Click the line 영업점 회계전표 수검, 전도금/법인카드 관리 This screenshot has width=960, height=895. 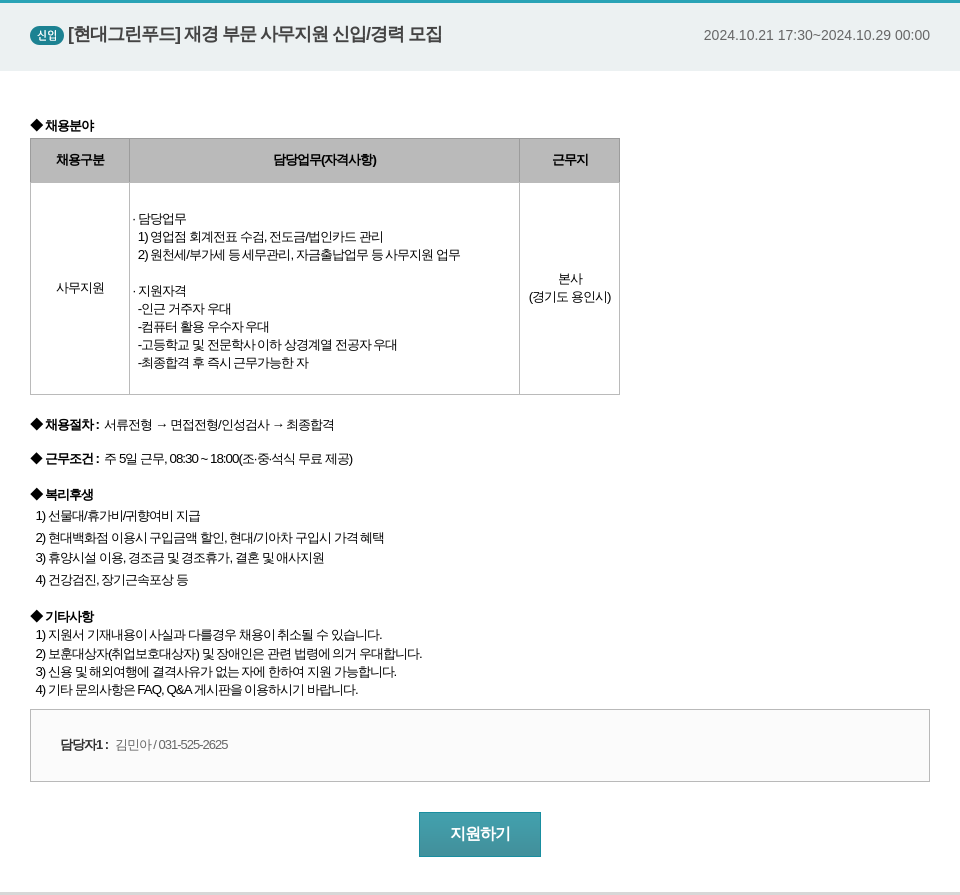tap(260, 237)
